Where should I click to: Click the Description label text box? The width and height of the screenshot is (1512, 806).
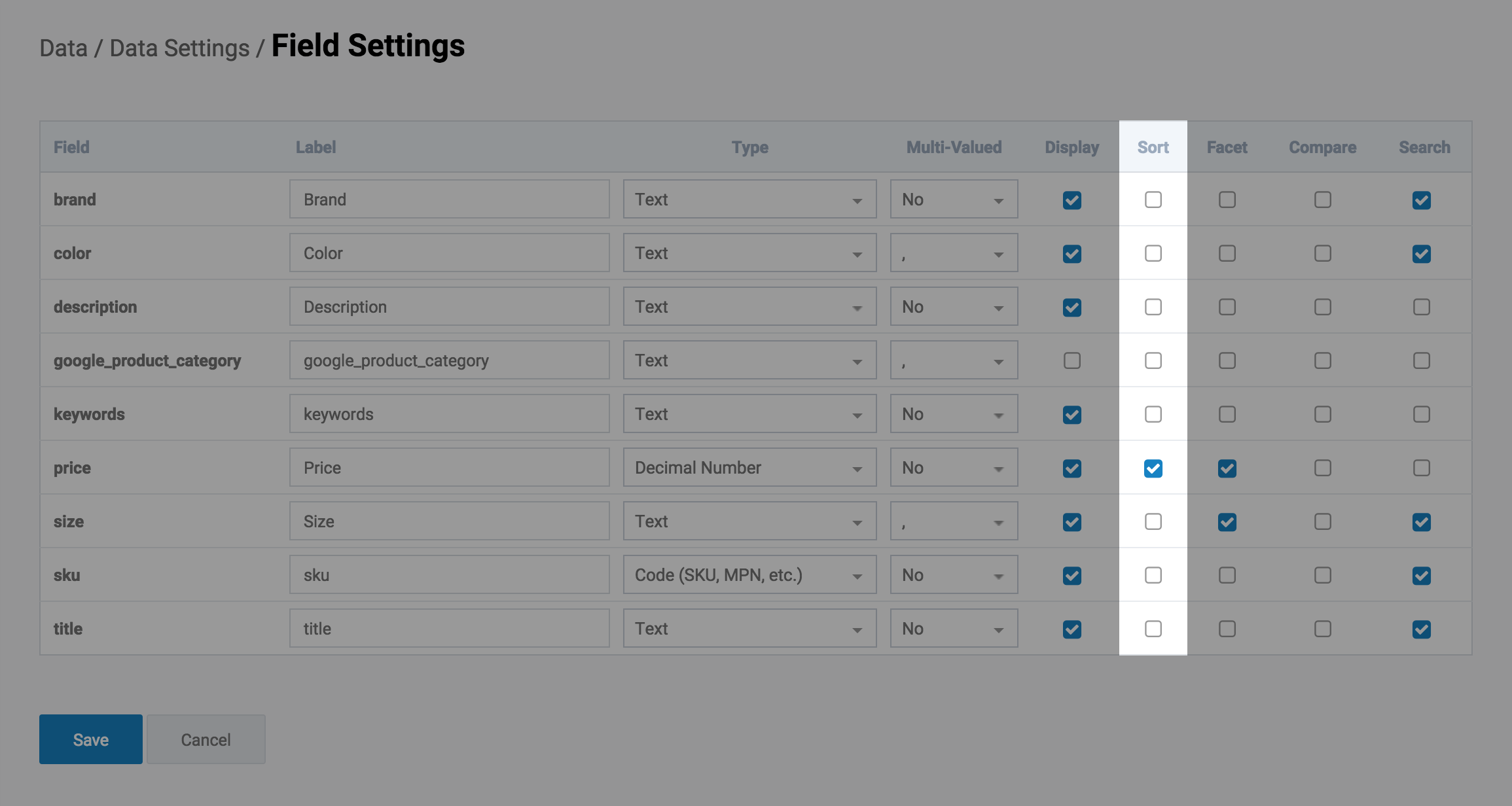point(449,307)
